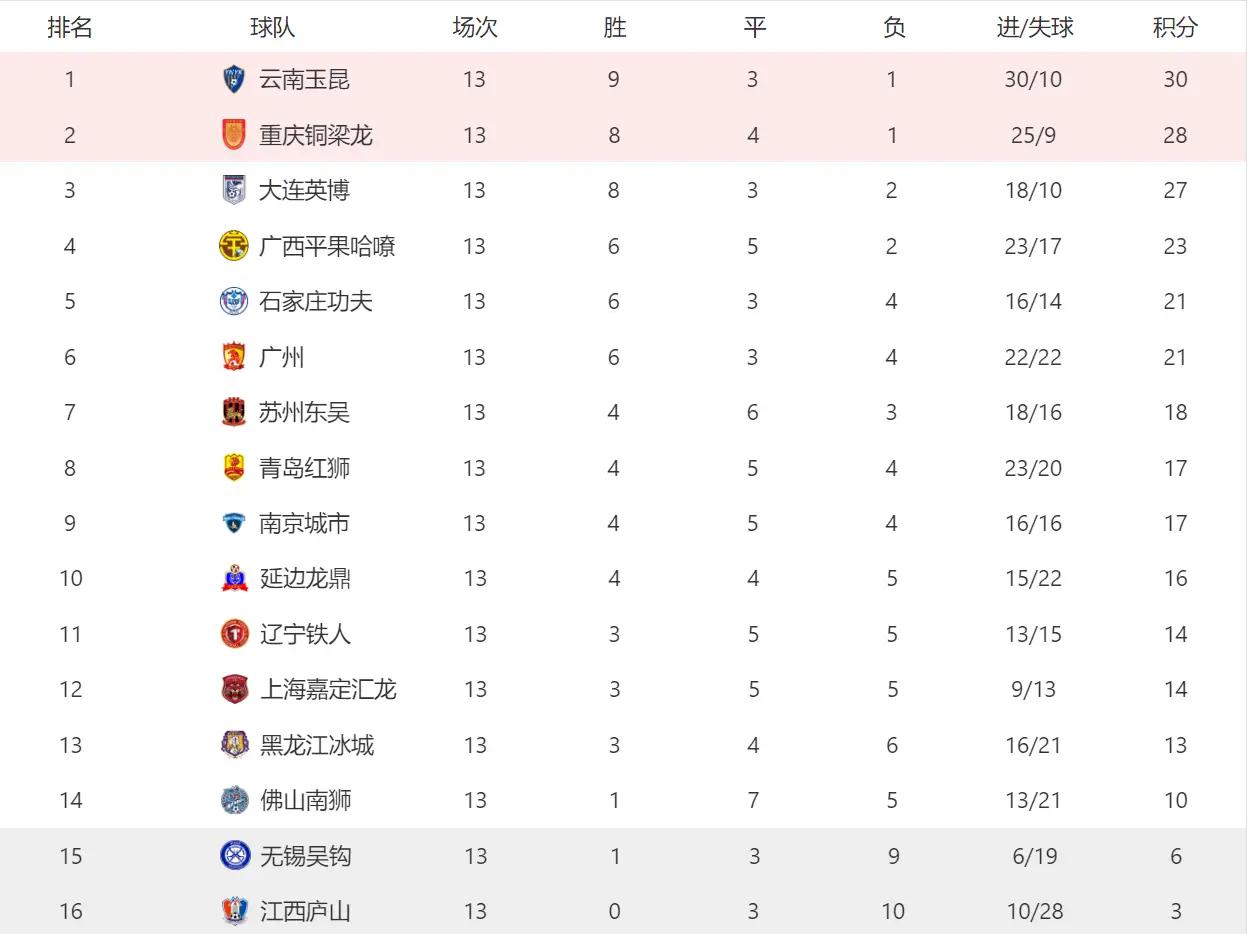Screen dimensions: 1249x934
Task: Select the 苏州东吴 team crest
Action: 234,412
